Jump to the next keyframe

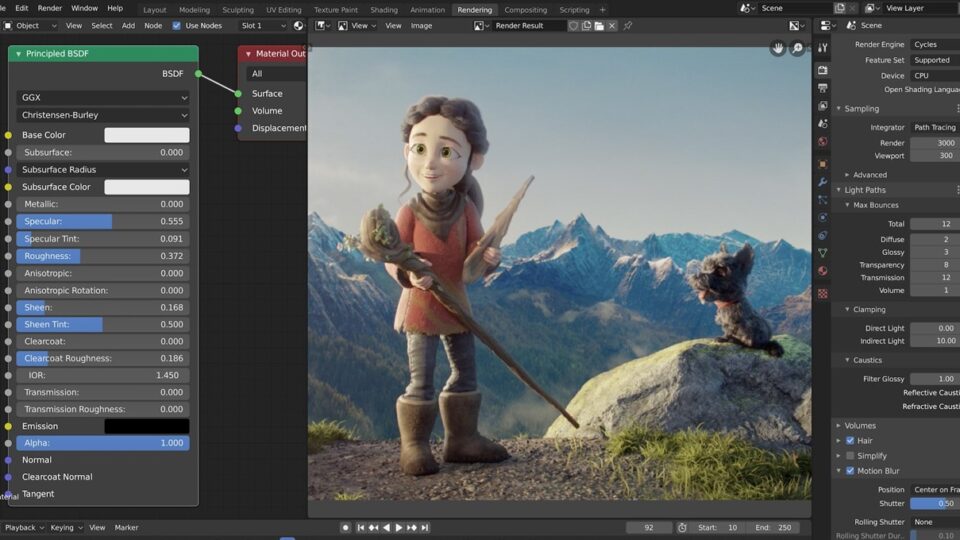tap(411, 527)
